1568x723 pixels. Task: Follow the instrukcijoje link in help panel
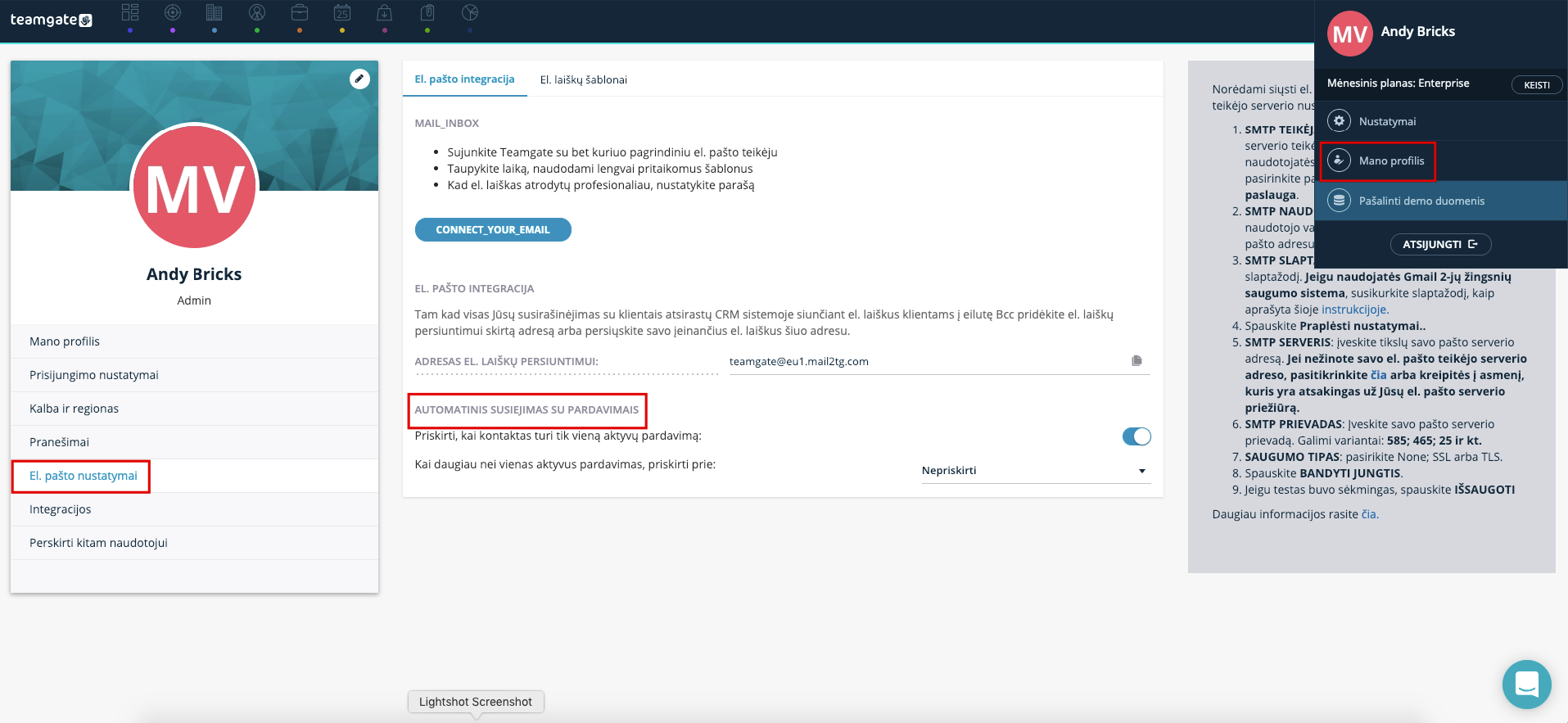[x=1355, y=310]
